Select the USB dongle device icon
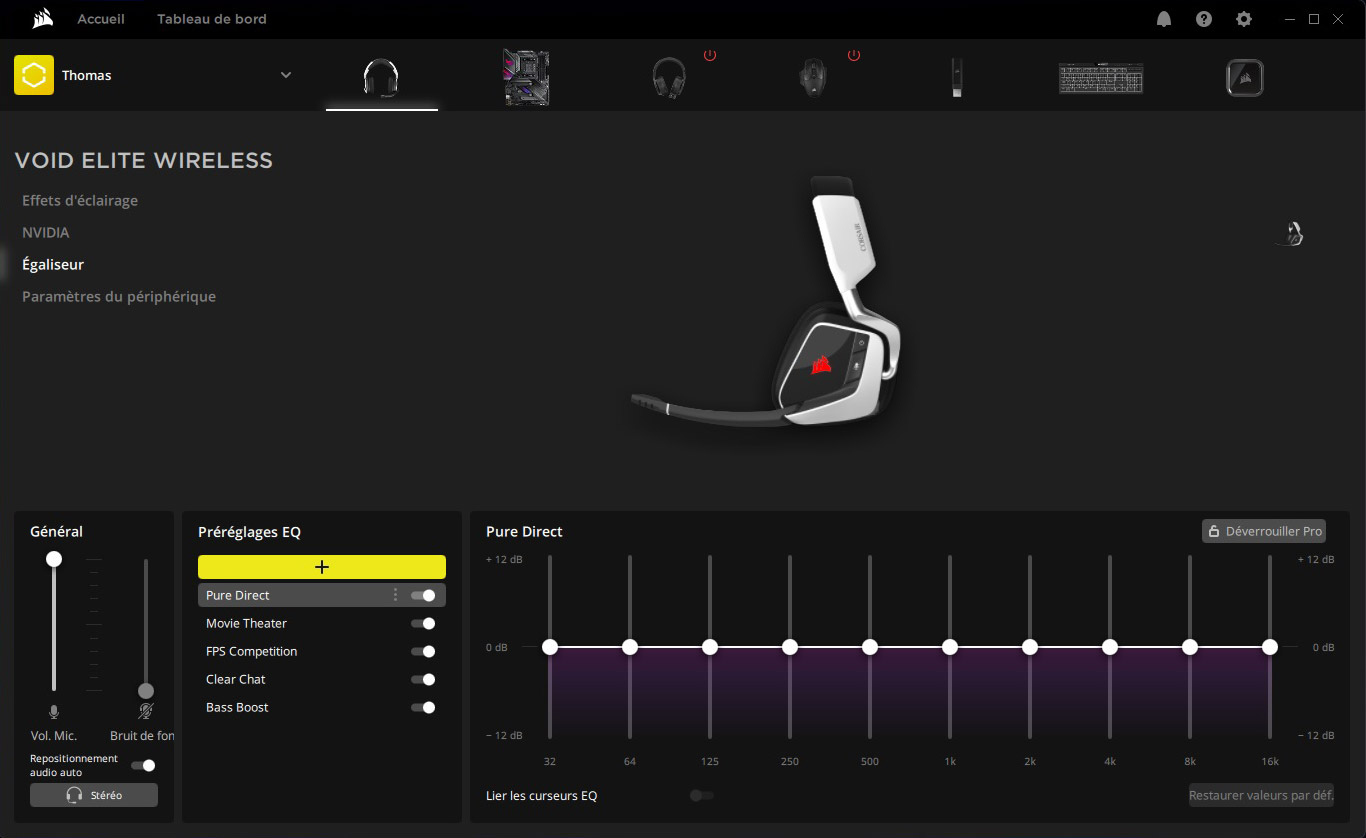Screen dimensions: 1366x838 point(957,78)
